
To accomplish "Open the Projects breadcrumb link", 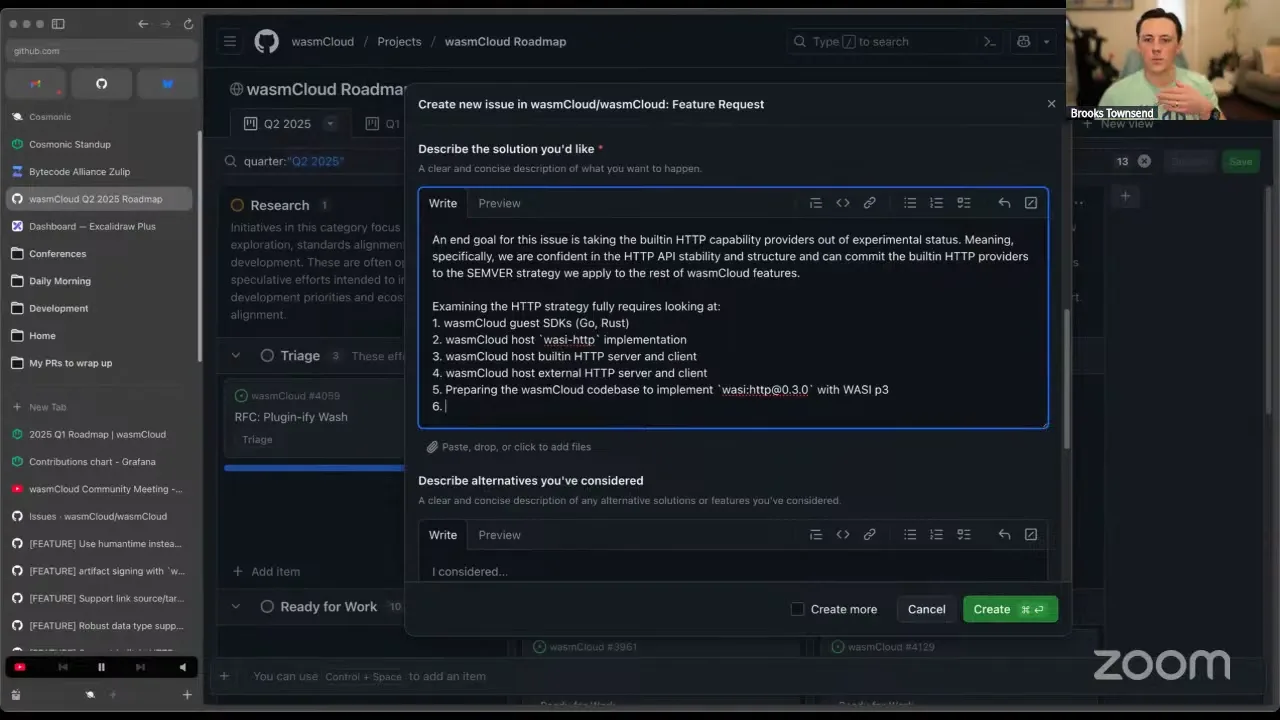I will 399,41.
